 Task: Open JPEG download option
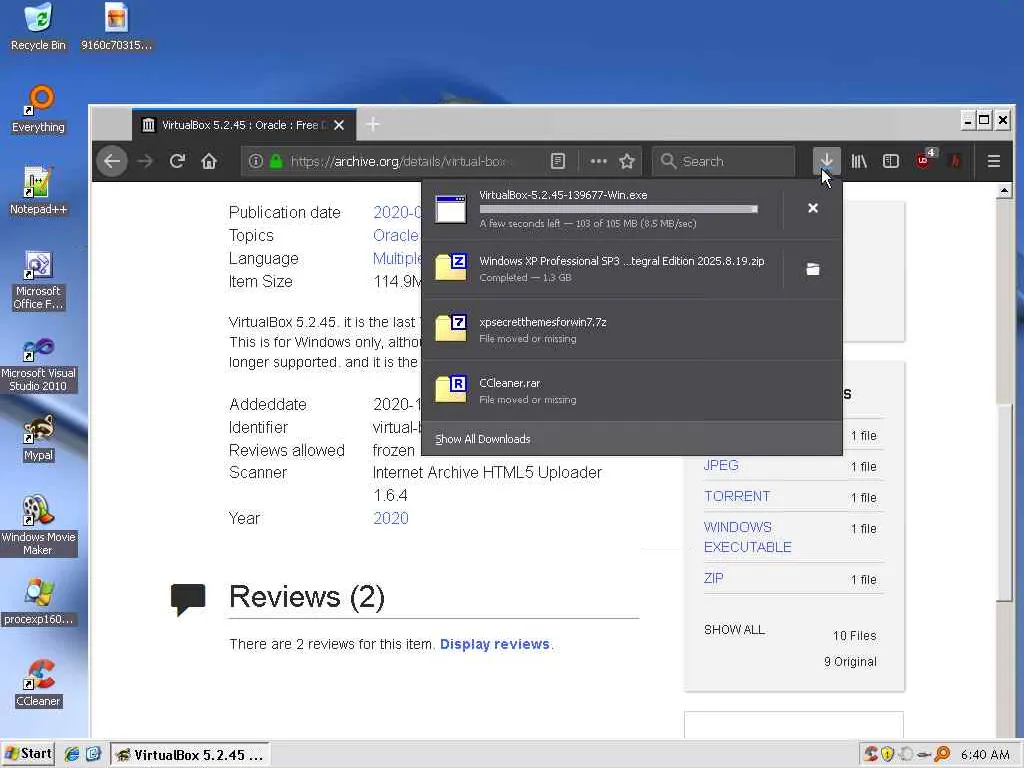721,465
